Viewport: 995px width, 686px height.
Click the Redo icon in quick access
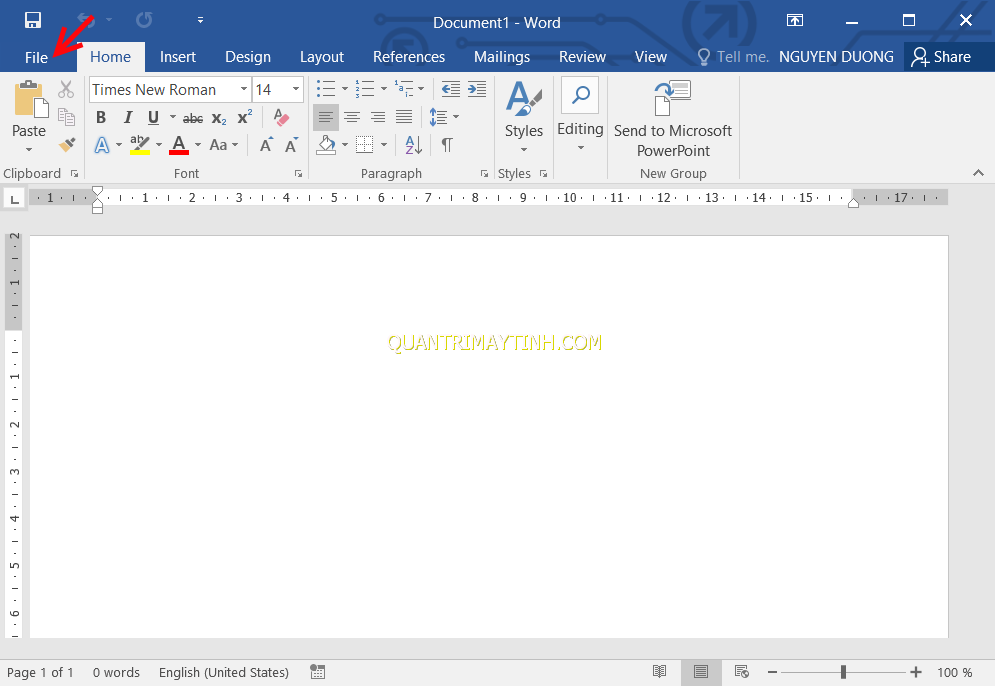(144, 20)
